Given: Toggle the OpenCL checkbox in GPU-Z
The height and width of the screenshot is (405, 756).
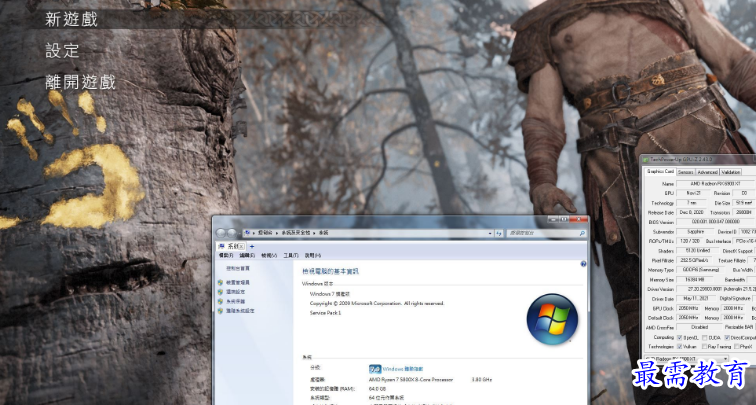Looking at the screenshot, I should pyautogui.click(x=680, y=338).
